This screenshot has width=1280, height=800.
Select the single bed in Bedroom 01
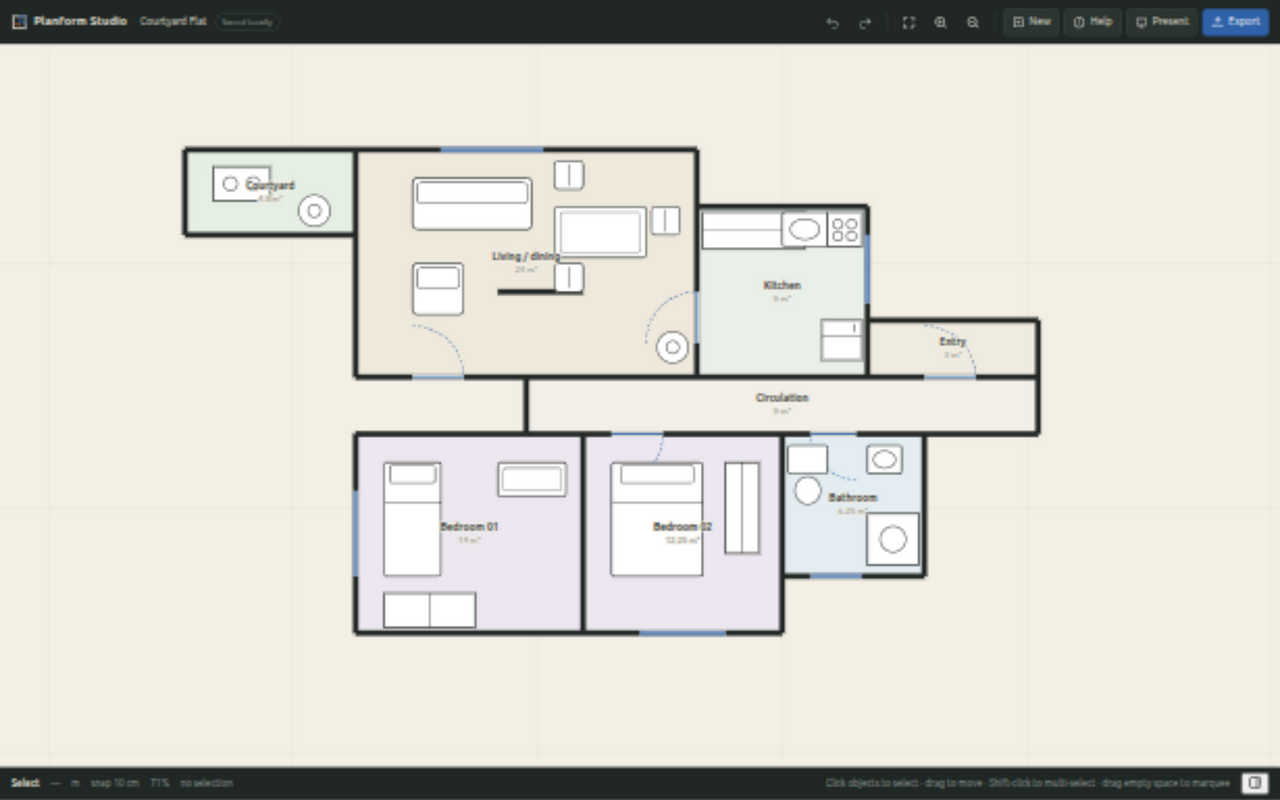coord(412,519)
